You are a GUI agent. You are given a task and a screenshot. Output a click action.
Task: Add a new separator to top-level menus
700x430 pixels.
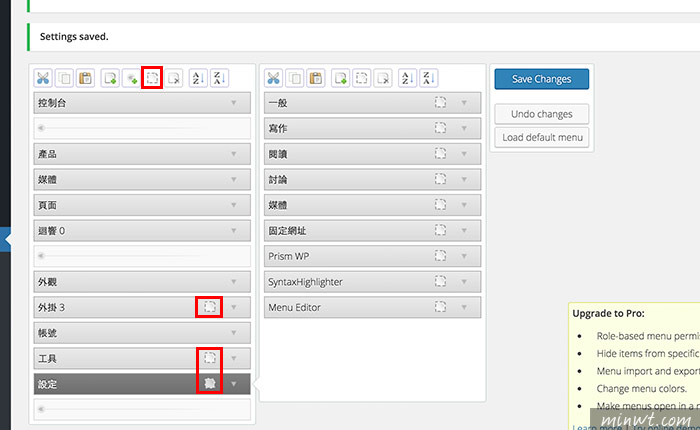[x=131, y=78]
